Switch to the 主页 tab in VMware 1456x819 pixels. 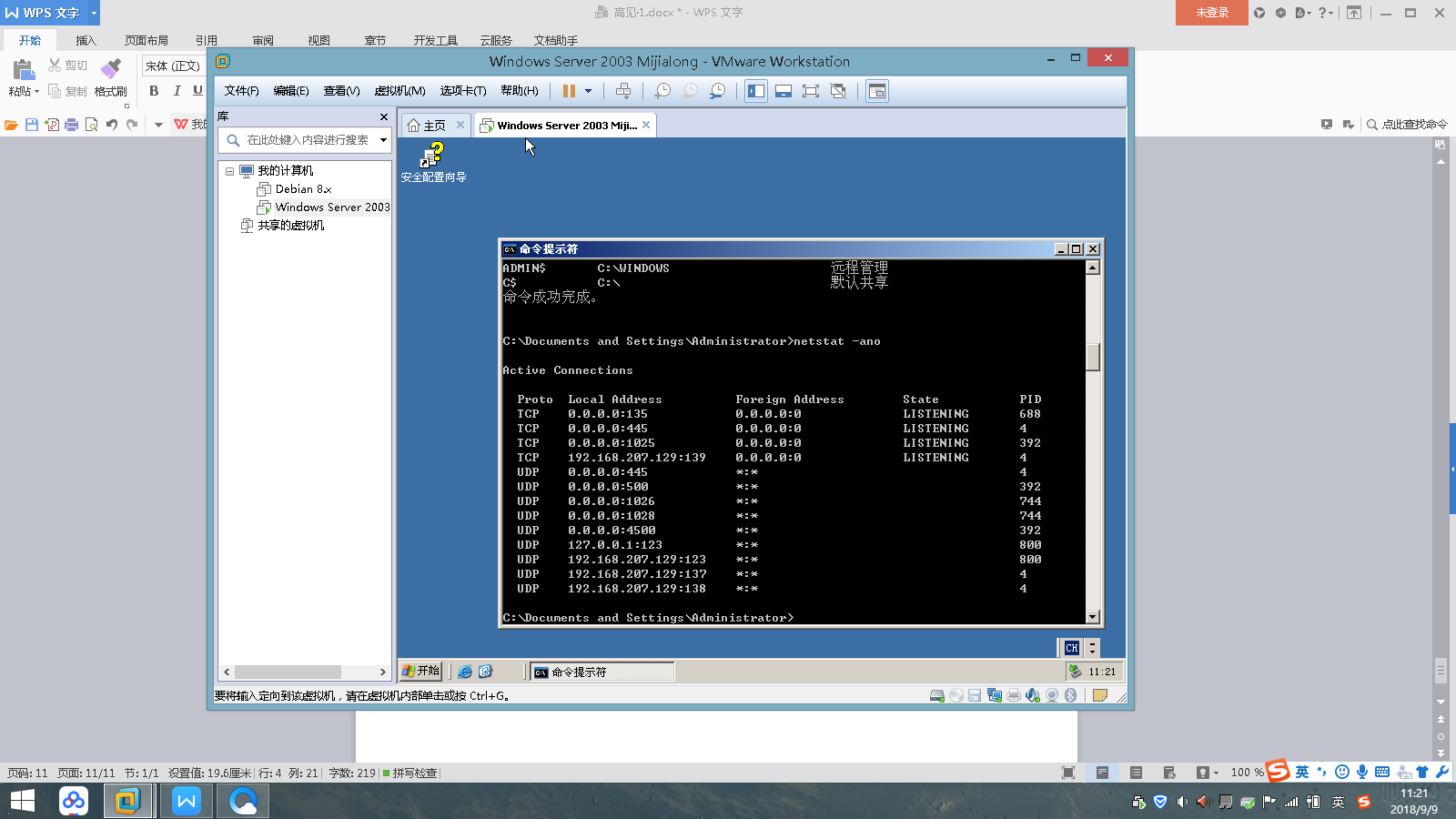[427, 126]
